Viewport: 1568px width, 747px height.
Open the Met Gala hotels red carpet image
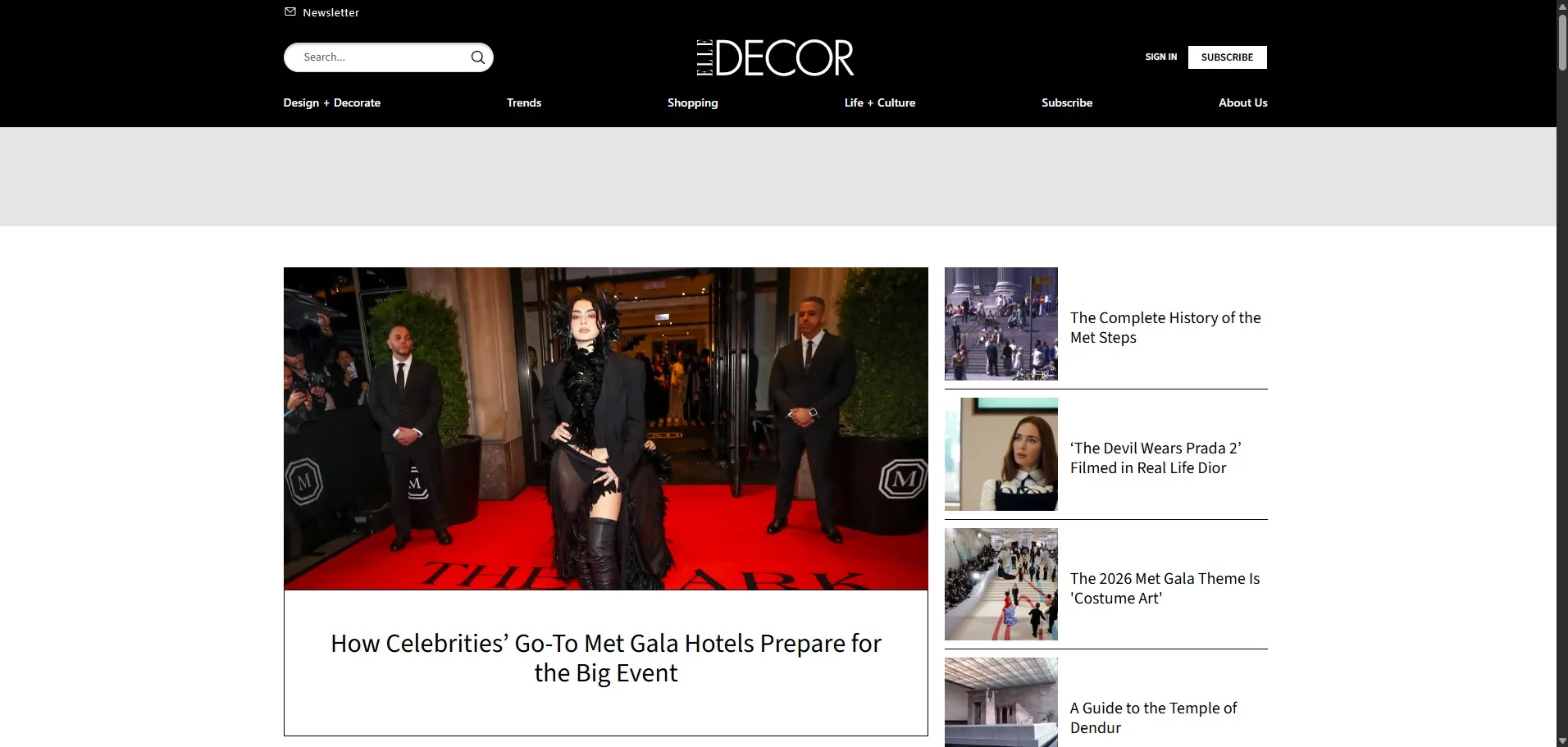[606, 428]
